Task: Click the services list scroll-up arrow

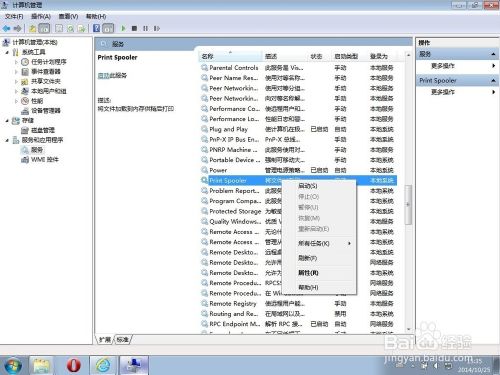Action: 409,55
